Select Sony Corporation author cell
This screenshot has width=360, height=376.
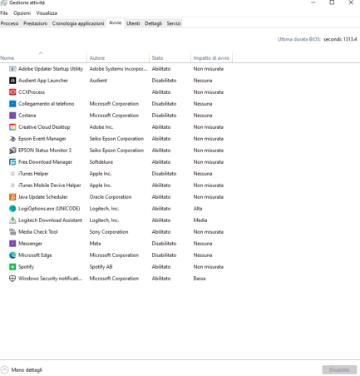coord(109,232)
